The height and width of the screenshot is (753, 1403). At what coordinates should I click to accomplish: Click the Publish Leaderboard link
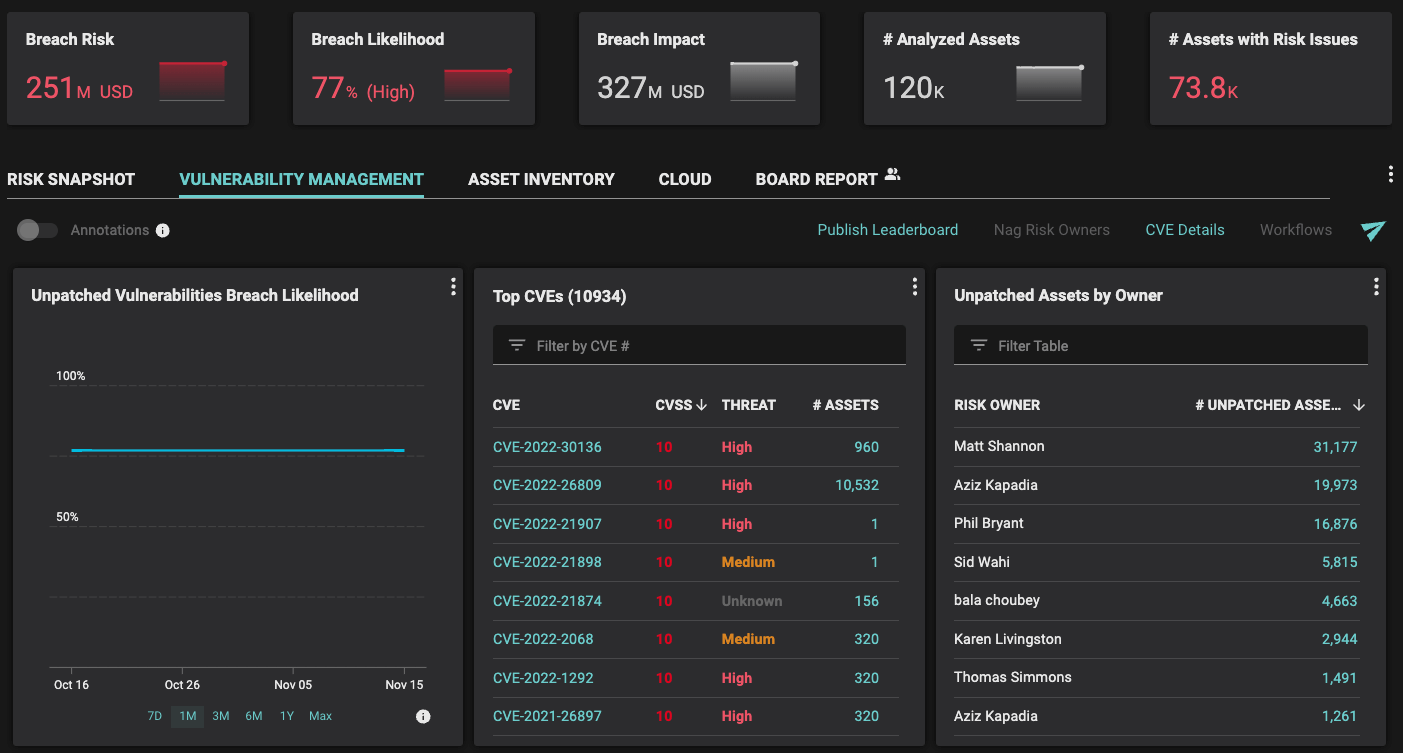tap(887, 230)
